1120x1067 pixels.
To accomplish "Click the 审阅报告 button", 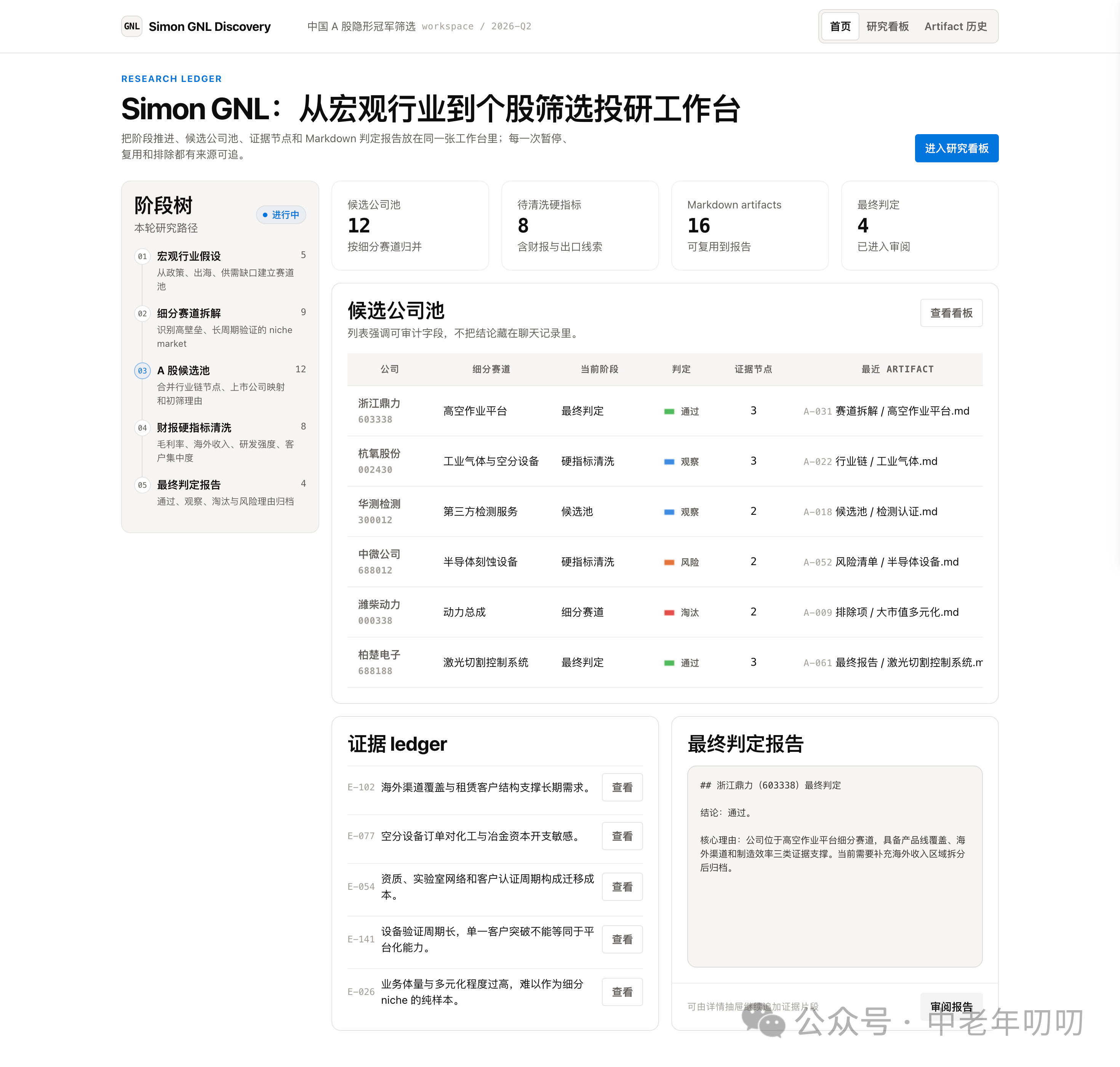I will point(951,1006).
